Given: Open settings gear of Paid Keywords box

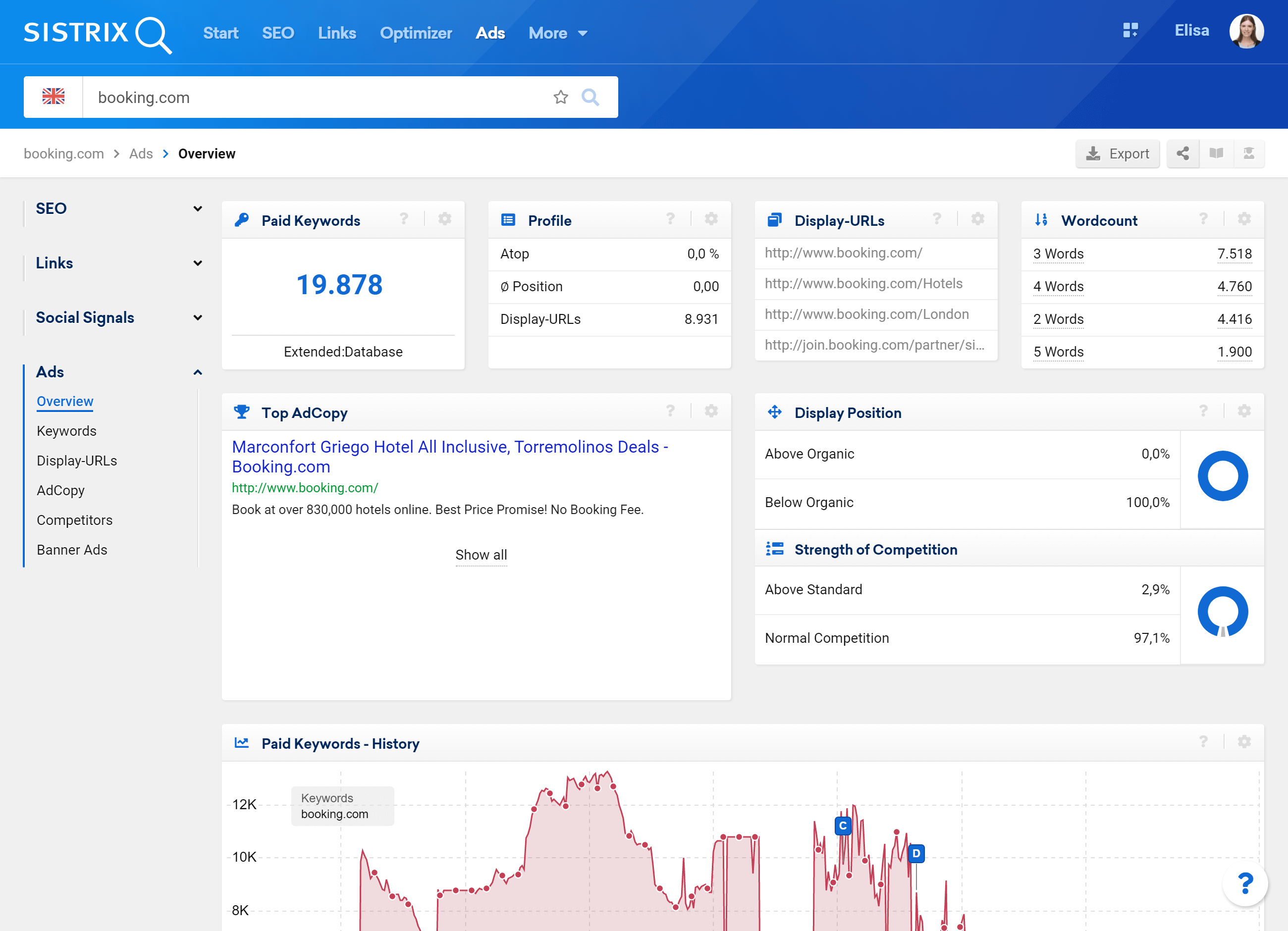Looking at the screenshot, I should coord(445,219).
